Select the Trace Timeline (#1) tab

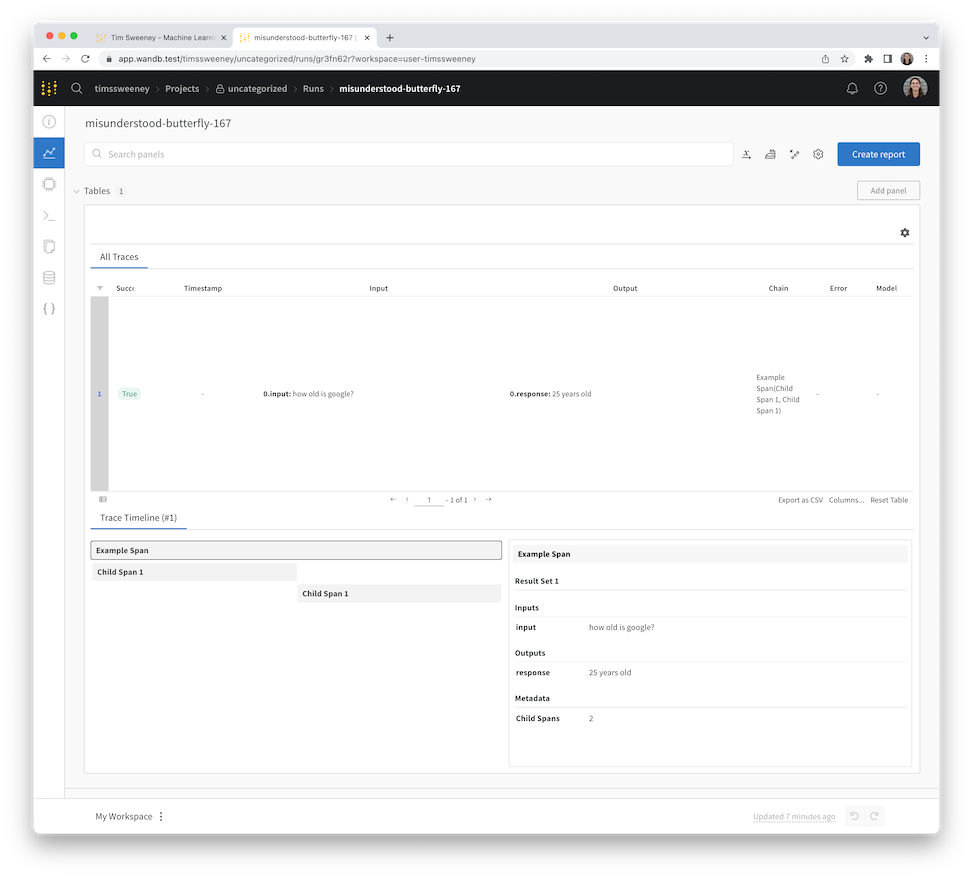tap(138, 518)
